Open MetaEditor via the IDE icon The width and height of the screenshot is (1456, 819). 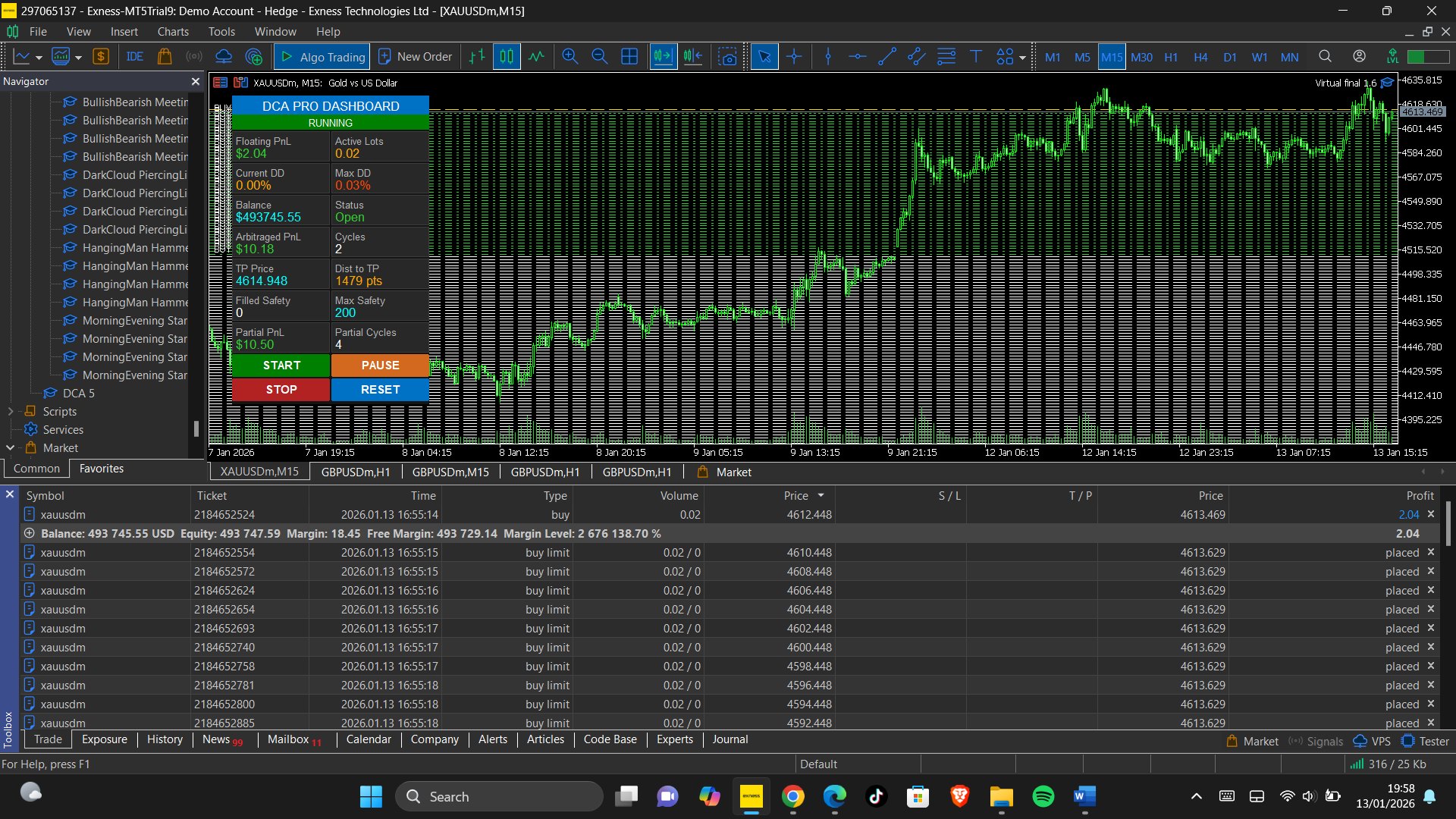pos(135,57)
